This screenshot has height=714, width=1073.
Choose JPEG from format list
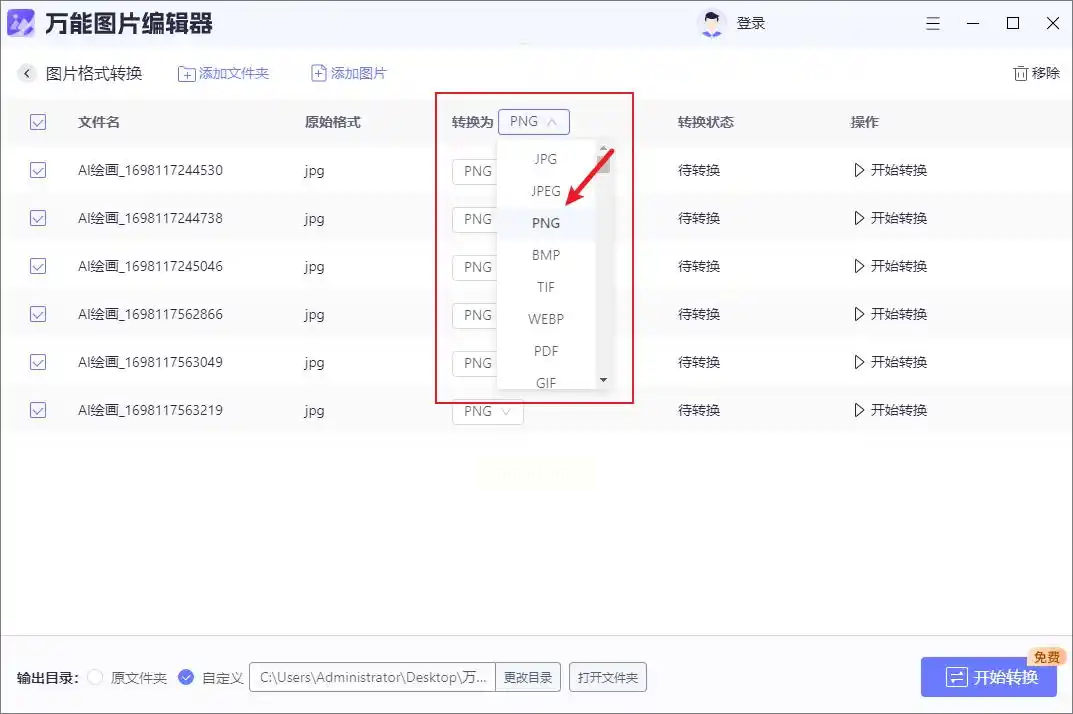click(x=546, y=191)
